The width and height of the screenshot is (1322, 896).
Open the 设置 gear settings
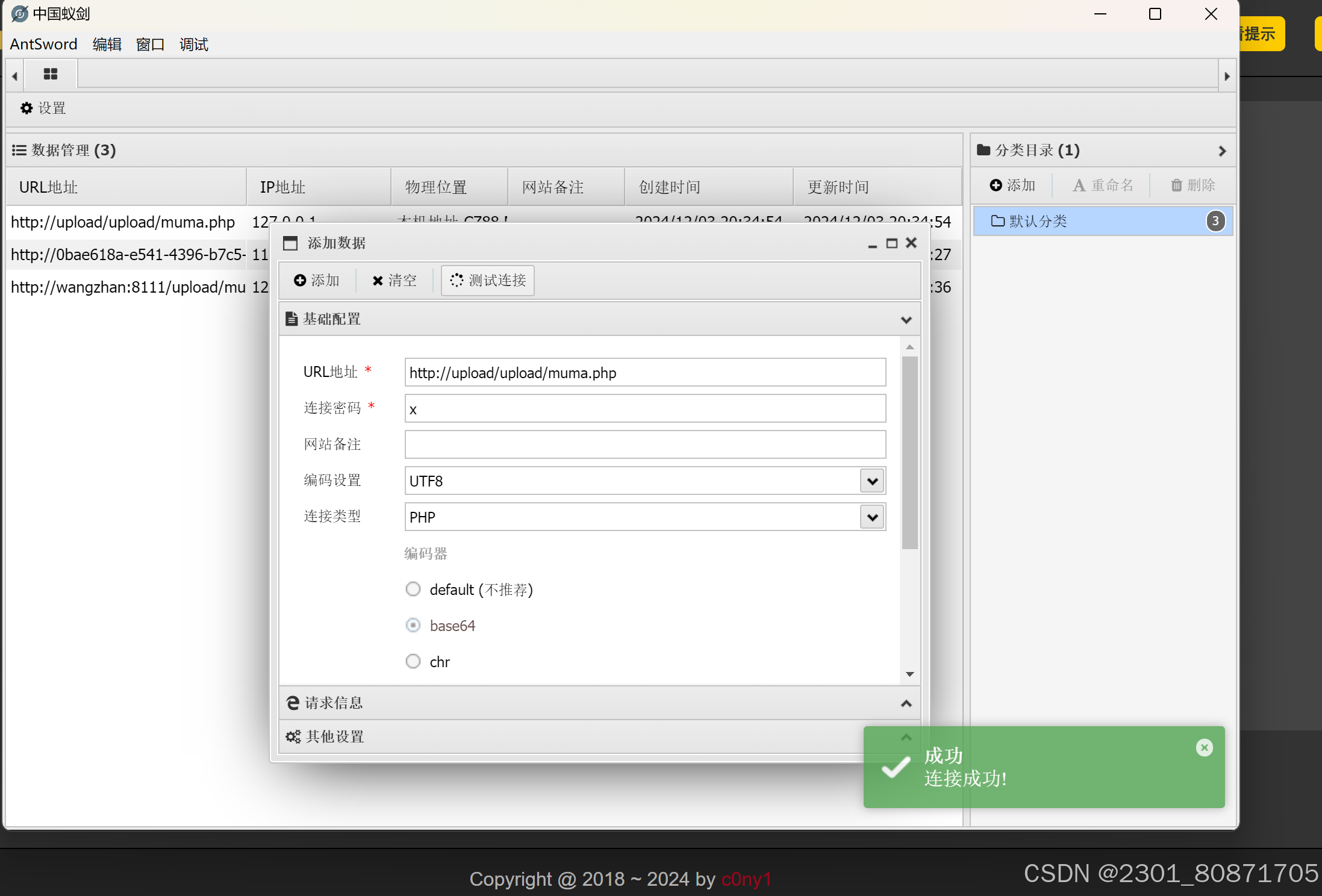tap(43, 108)
